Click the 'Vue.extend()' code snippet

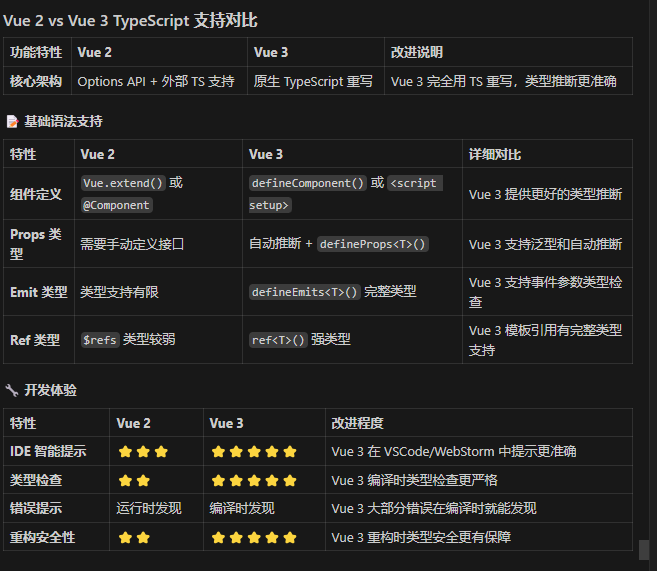point(123,183)
